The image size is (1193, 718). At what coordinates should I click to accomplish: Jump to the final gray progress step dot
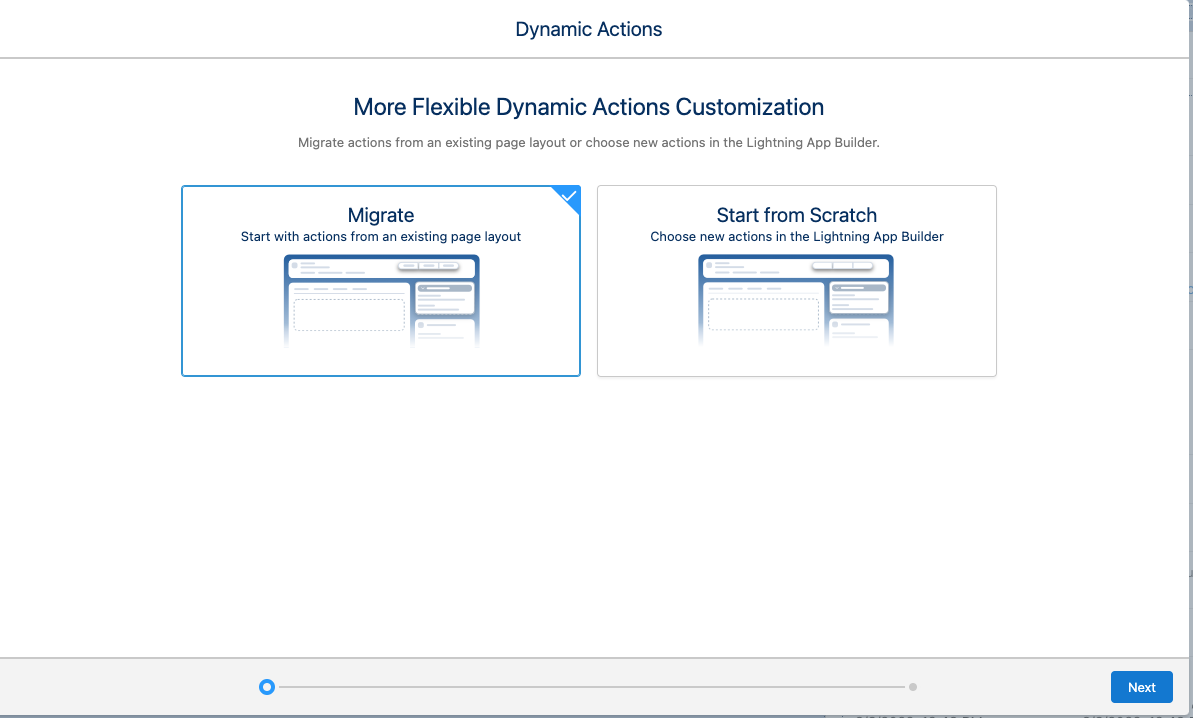[913, 687]
